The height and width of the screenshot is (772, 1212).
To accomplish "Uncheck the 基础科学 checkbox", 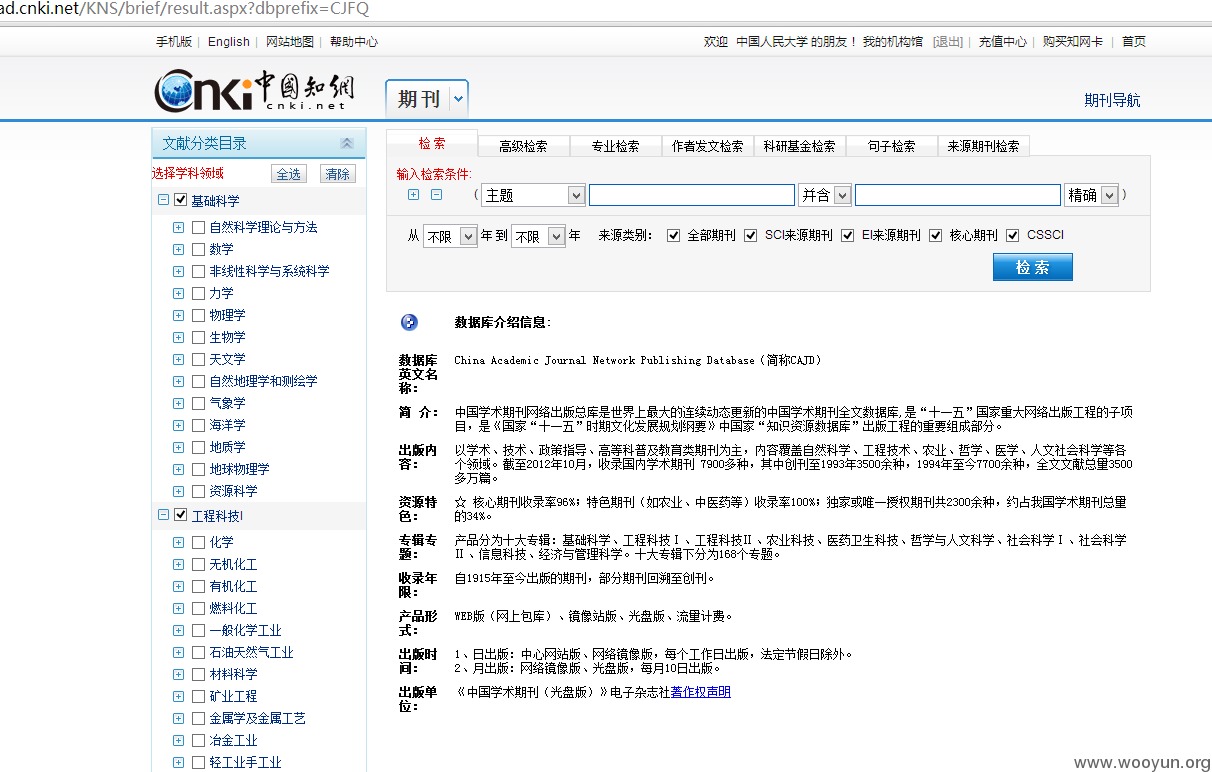I will 181,200.
